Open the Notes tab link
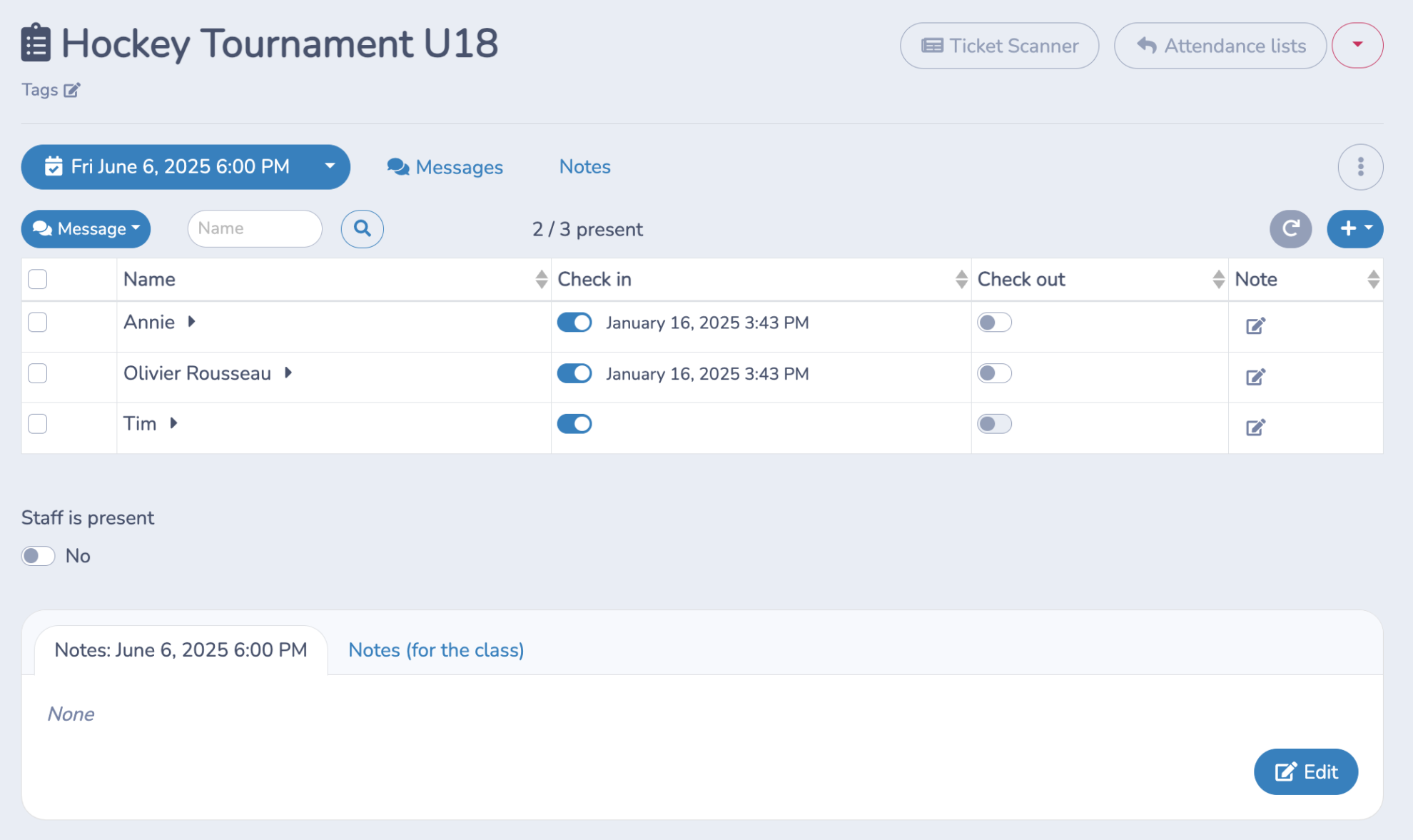 (584, 167)
